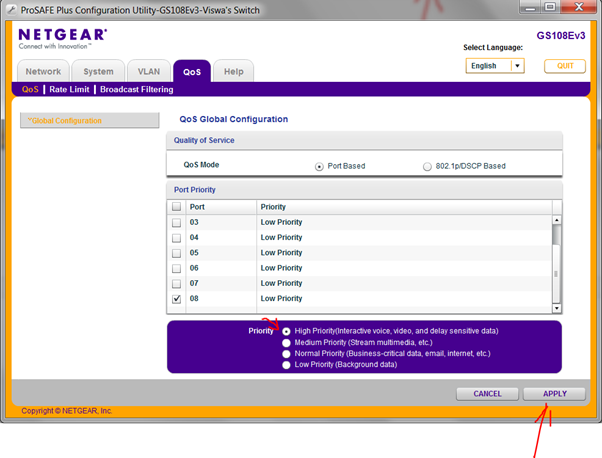Check the port 07 checkbox
Viewport: 602px width, 458px height.
pyautogui.click(x=176, y=283)
